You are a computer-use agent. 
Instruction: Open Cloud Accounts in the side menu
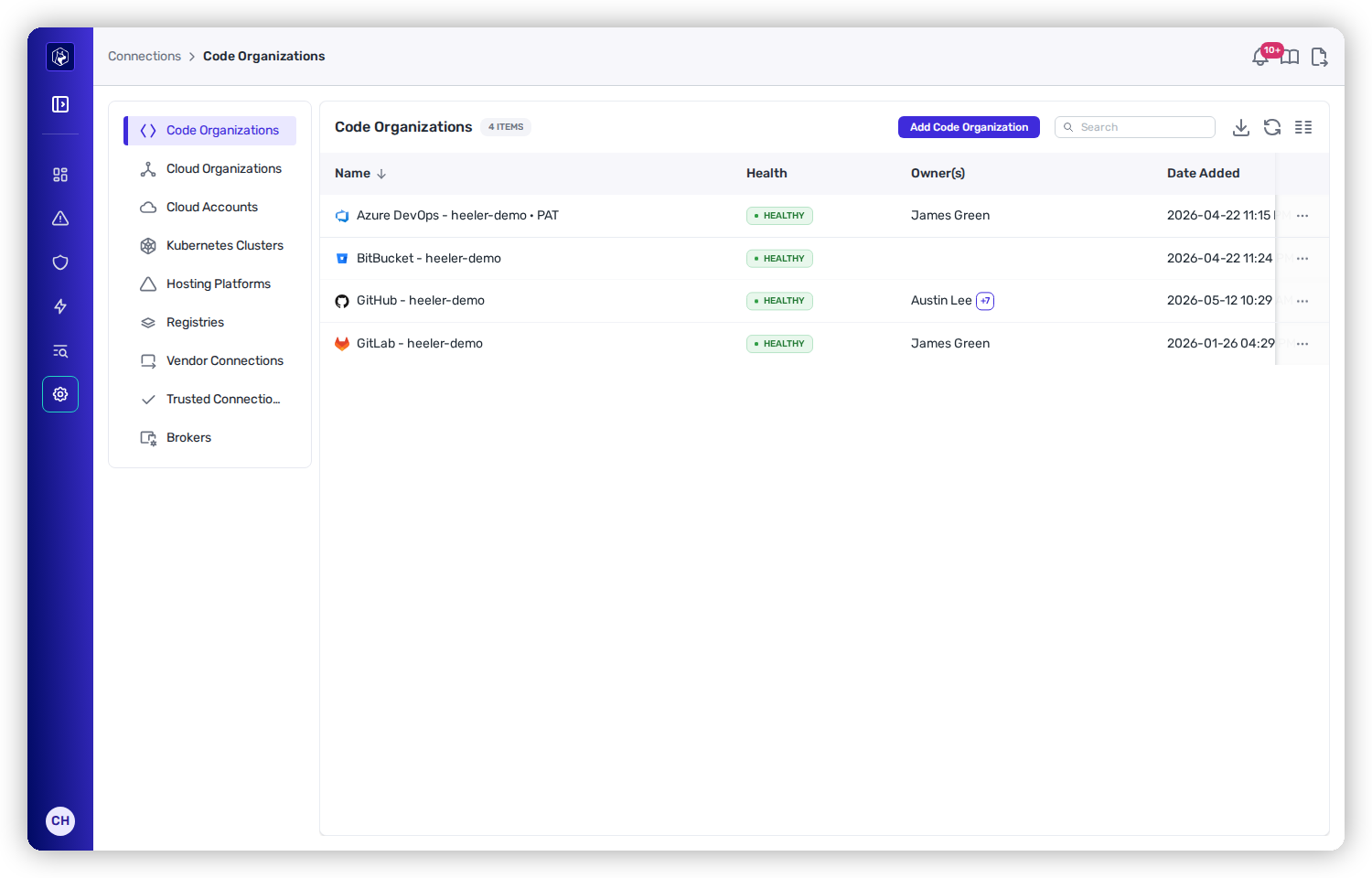click(210, 208)
